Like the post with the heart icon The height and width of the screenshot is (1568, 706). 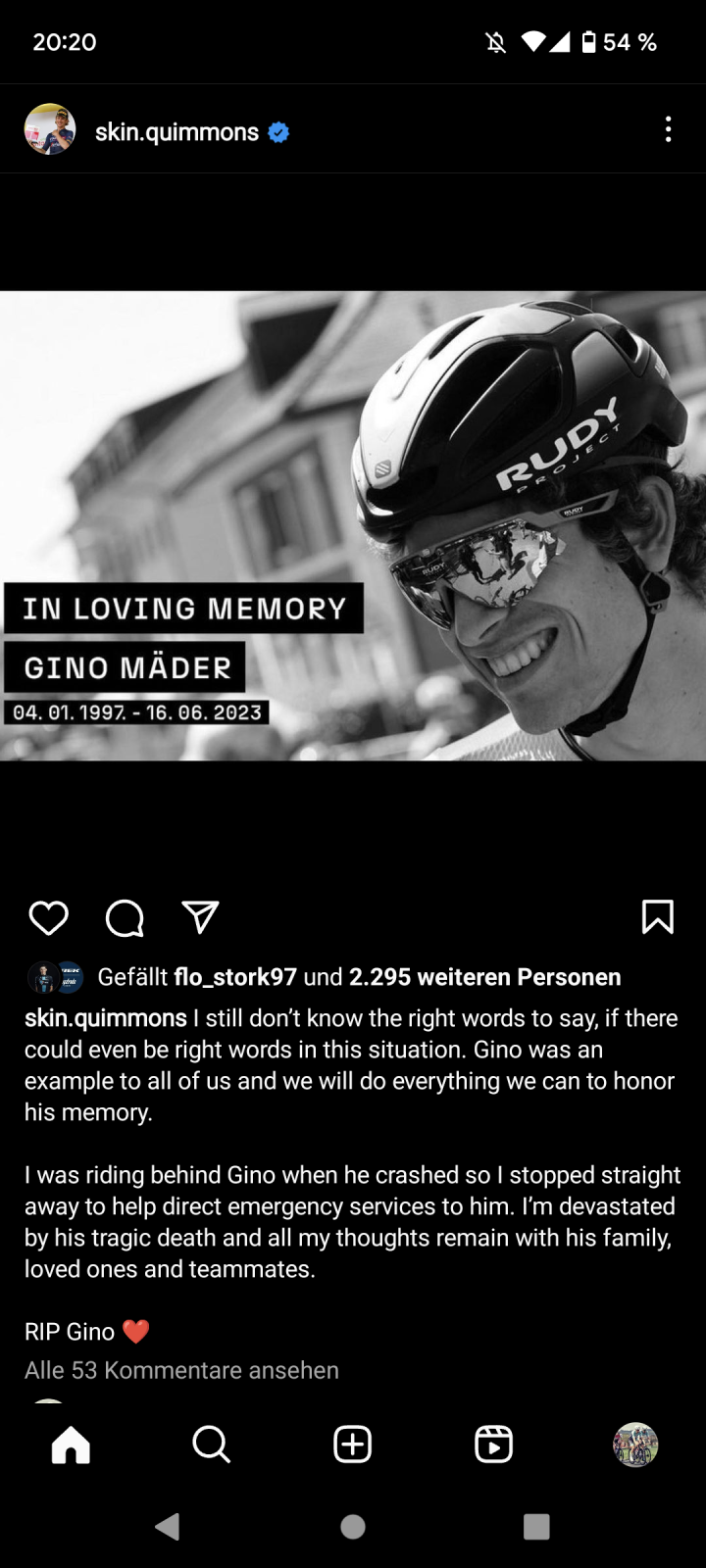tap(48, 917)
